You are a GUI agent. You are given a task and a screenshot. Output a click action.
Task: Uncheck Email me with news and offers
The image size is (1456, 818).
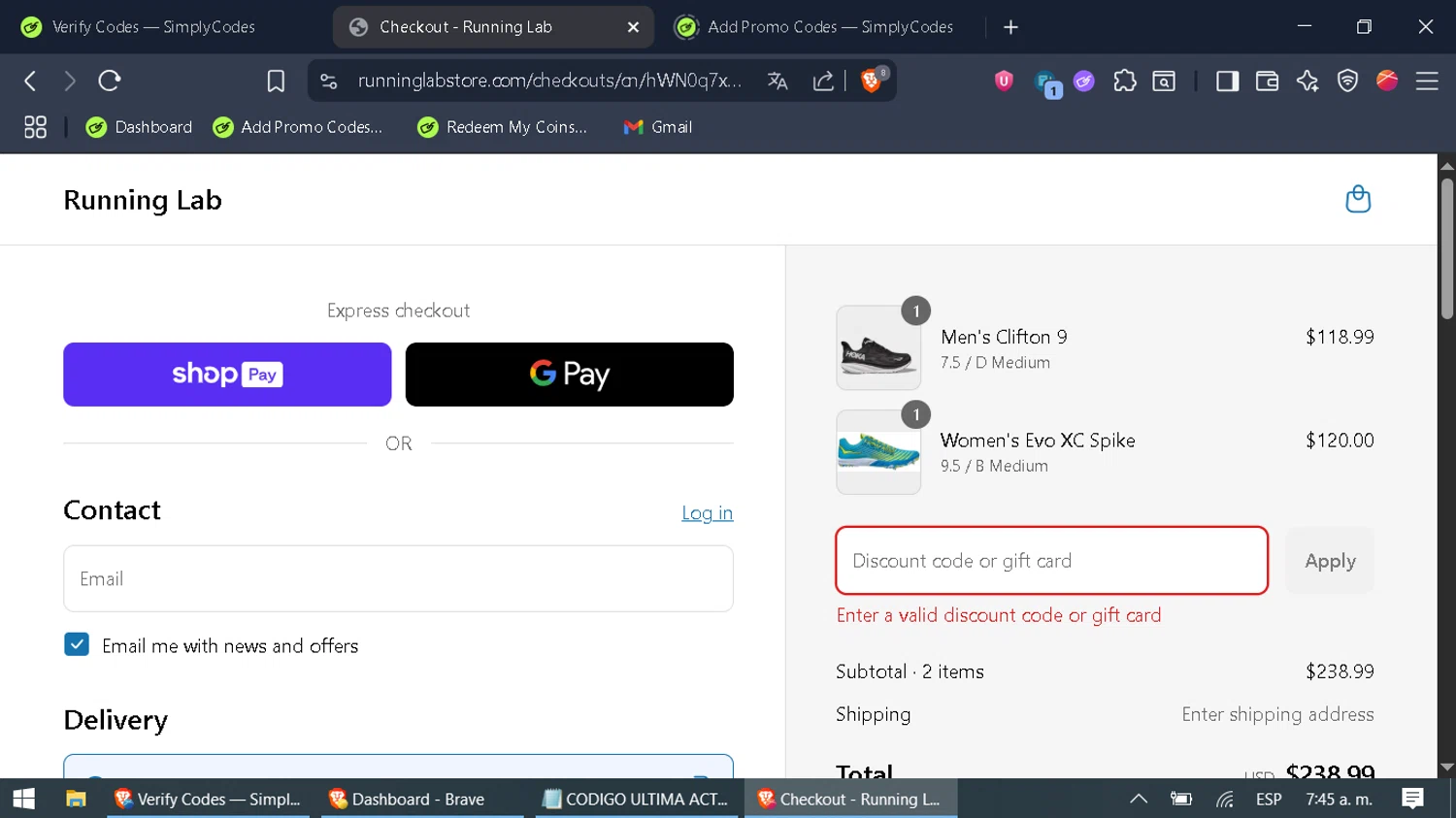[x=77, y=644]
